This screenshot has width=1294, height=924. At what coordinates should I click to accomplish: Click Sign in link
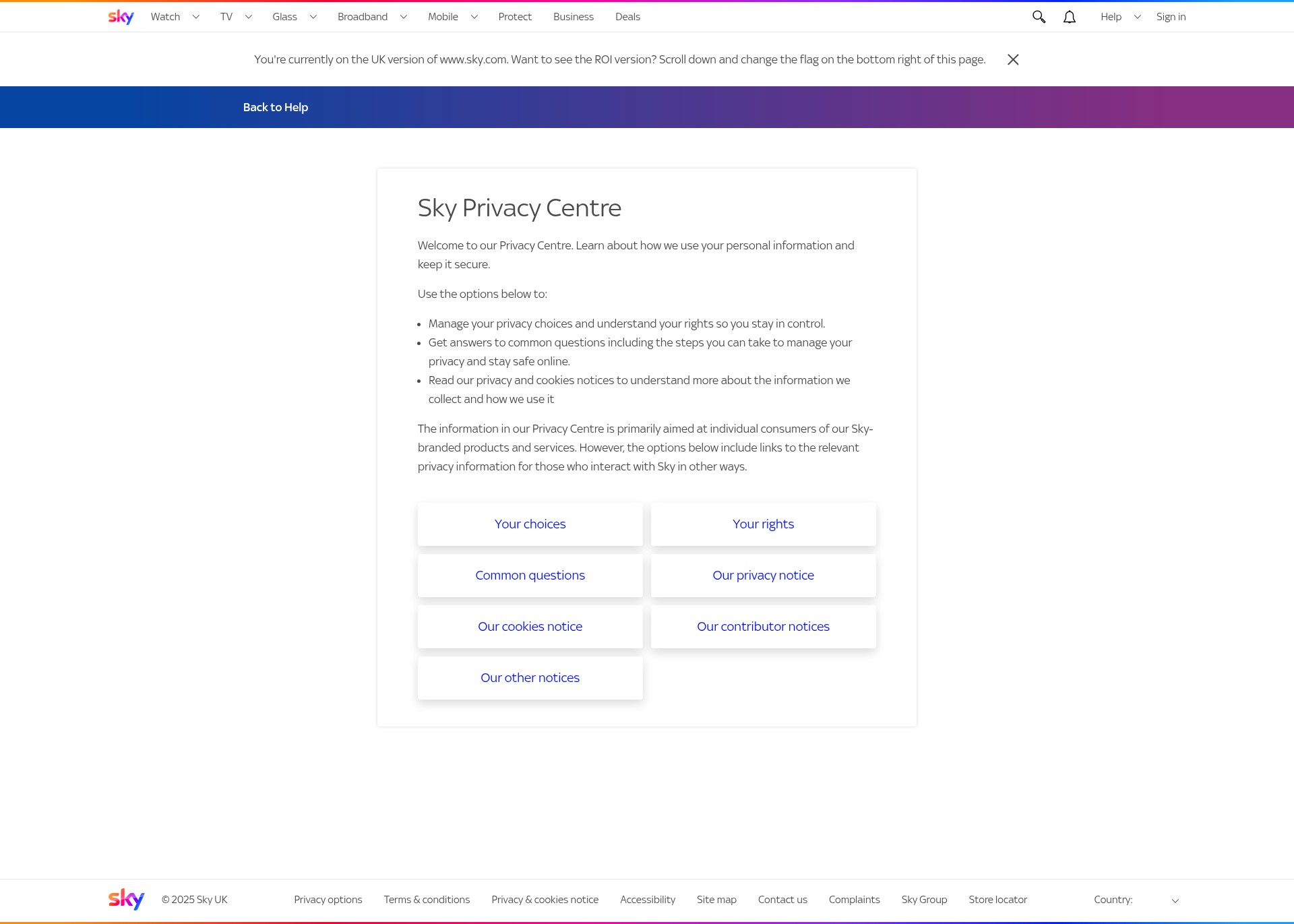[1171, 17]
